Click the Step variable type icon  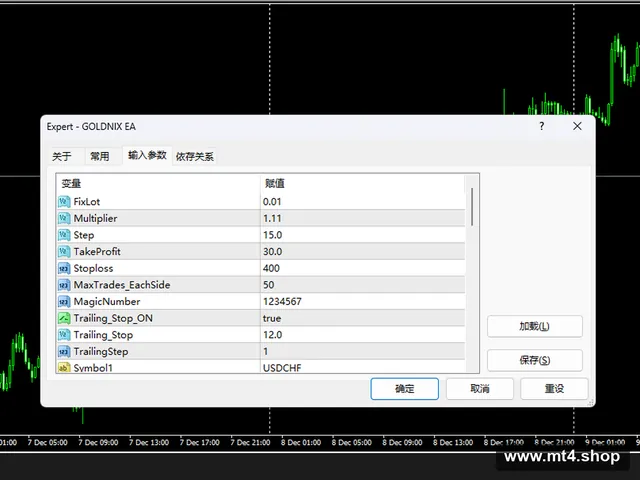64,235
